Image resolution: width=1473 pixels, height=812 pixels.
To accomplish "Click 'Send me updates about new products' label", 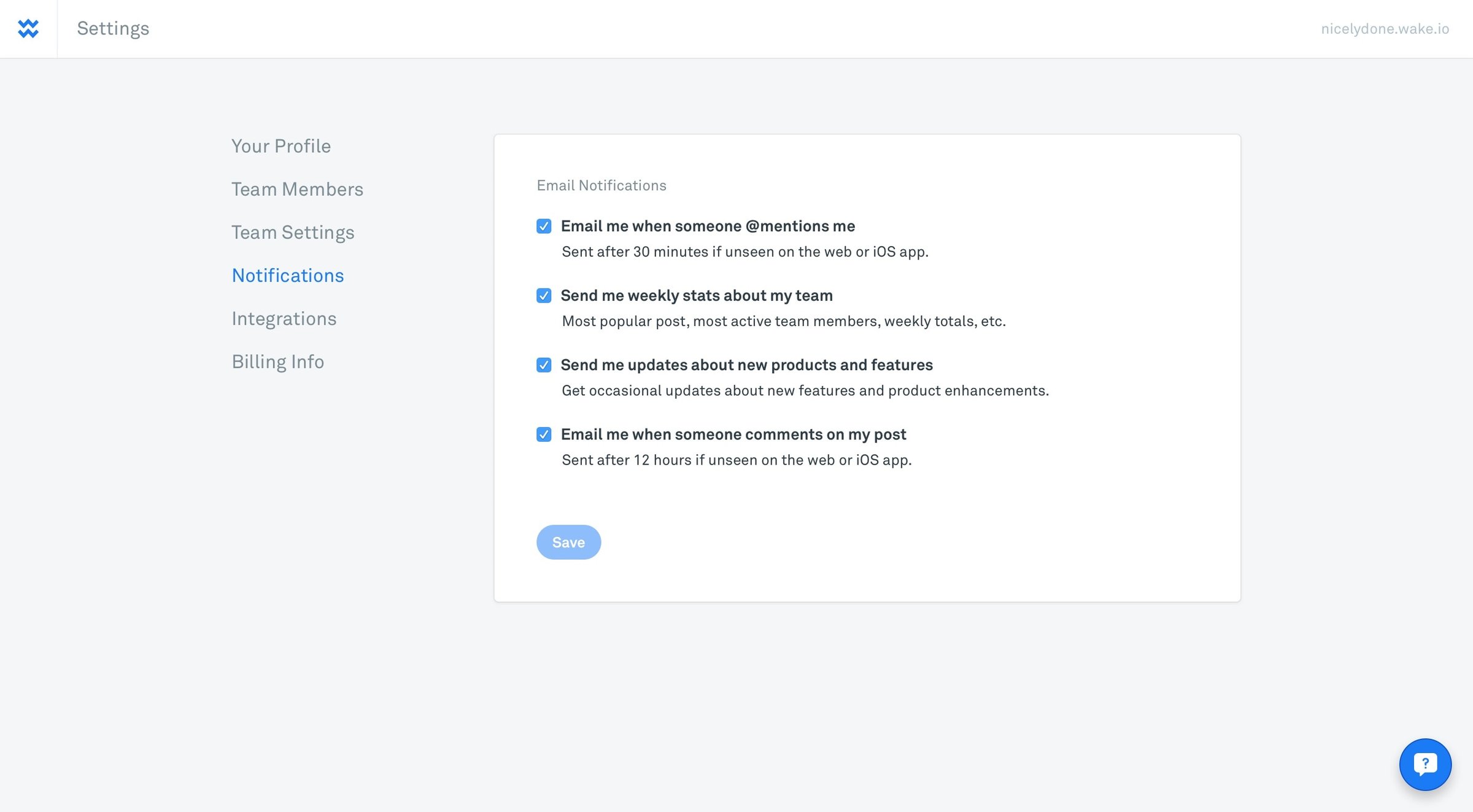I will [746, 365].
